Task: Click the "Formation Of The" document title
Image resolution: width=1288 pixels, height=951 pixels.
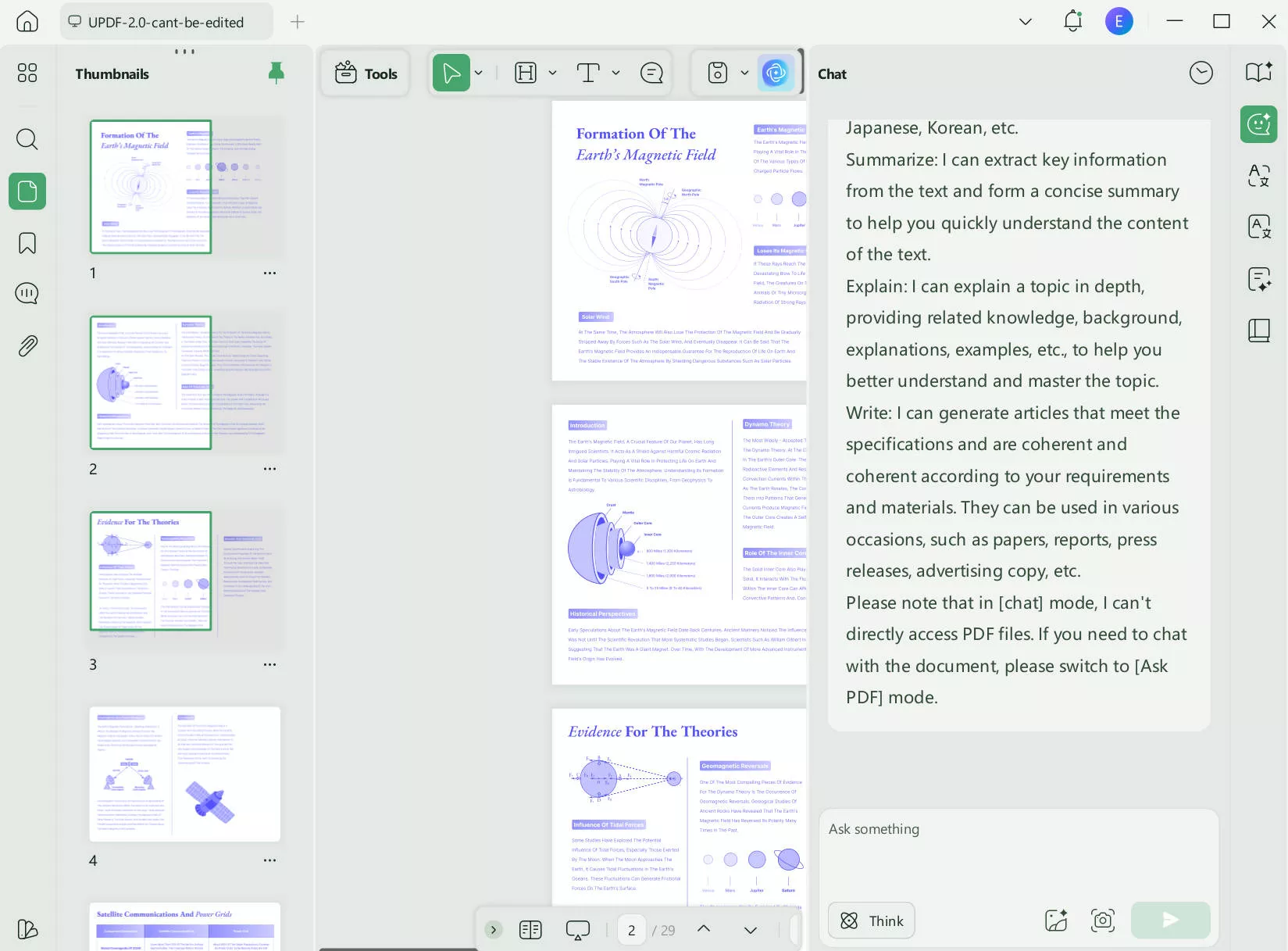Action: click(x=636, y=134)
